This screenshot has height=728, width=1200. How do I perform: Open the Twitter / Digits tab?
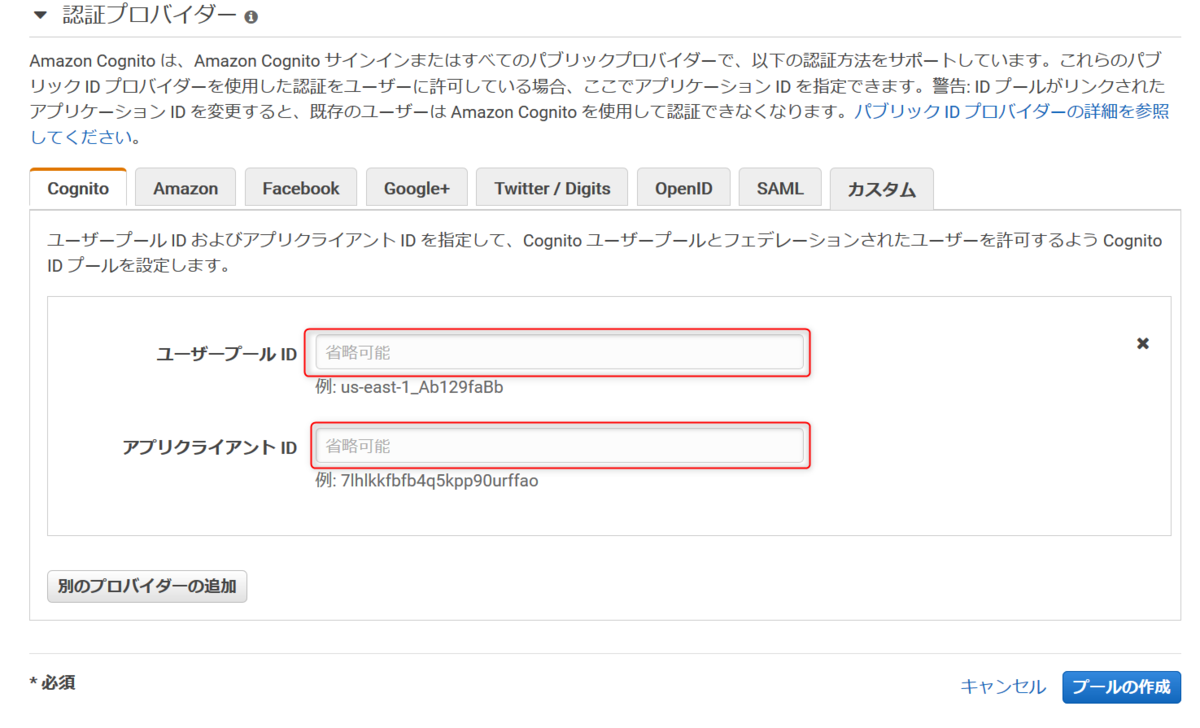point(552,188)
